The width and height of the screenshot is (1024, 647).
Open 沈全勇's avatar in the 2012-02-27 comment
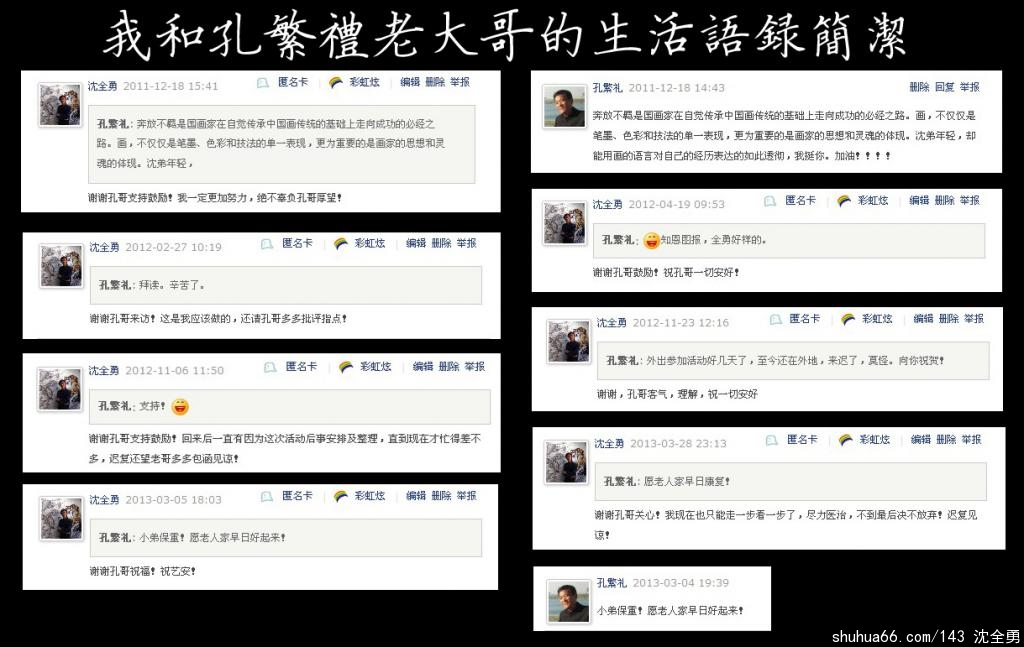point(61,266)
